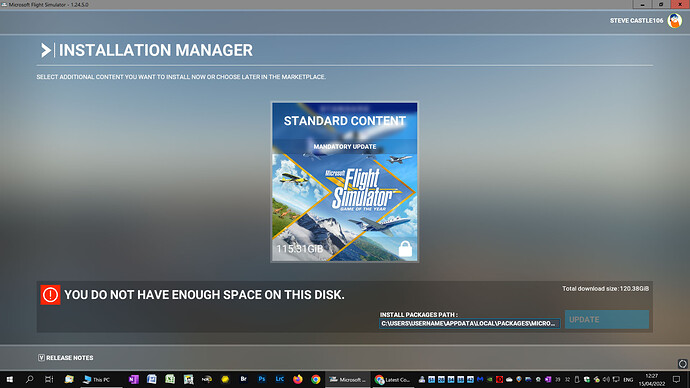Click the red error exclamation icon
The height and width of the screenshot is (388, 690).
coord(50,295)
